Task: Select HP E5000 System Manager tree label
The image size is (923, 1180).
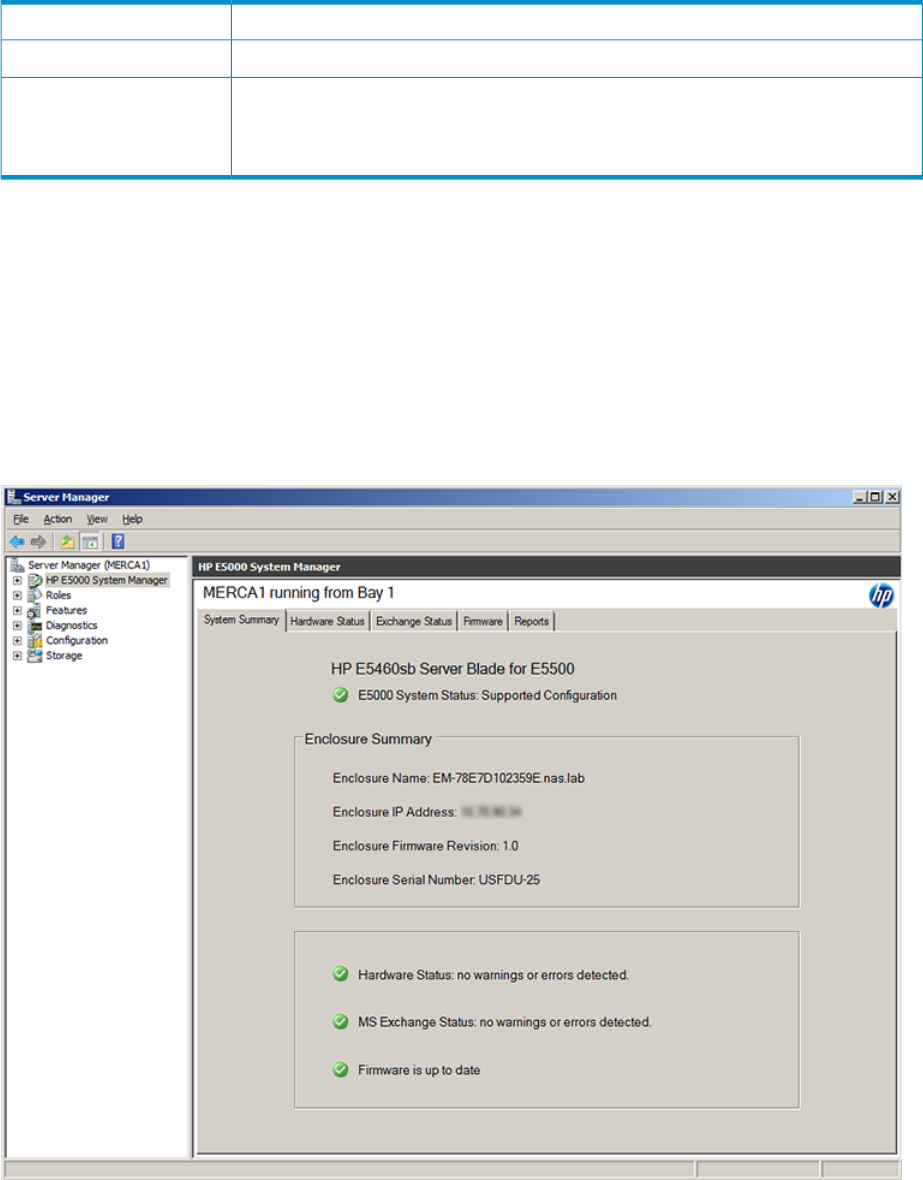Action: 107,580
